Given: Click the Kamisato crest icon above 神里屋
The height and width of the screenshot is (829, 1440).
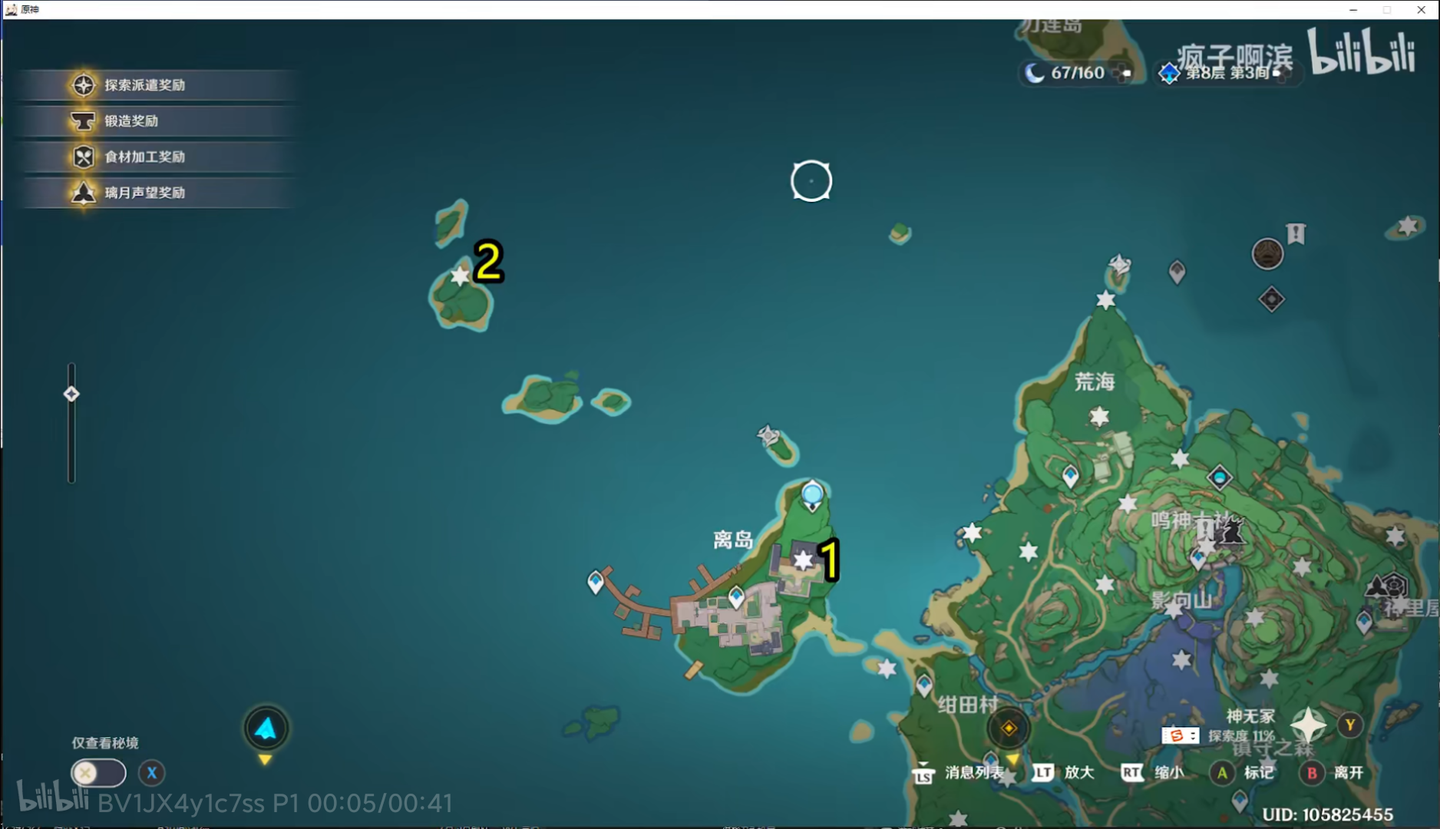Looking at the screenshot, I should (1394, 585).
